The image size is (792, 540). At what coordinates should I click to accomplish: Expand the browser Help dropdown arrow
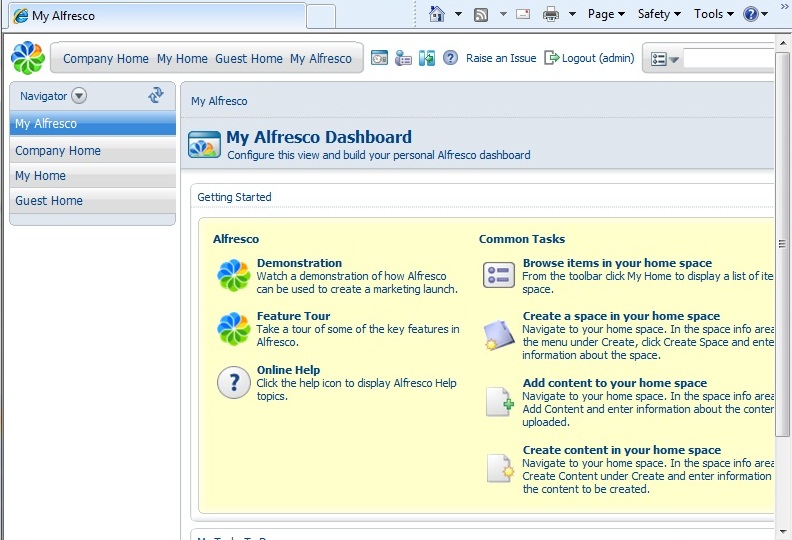764,14
